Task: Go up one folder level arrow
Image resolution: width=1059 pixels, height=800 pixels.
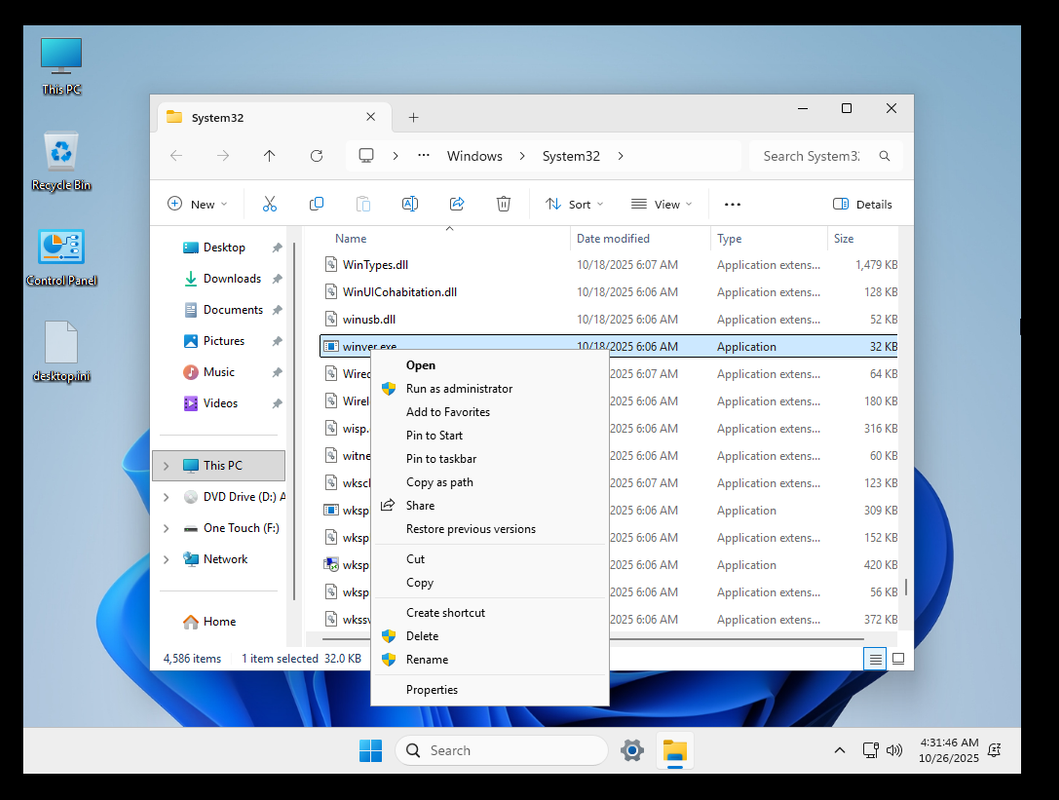Action: click(269, 156)
